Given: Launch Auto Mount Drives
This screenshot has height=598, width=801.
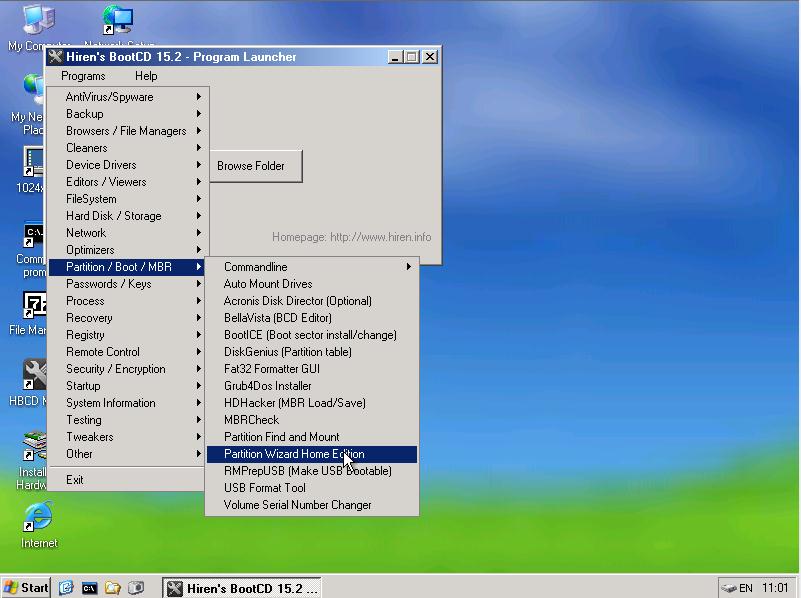Looking at the screenshot, I should point(312,284).
